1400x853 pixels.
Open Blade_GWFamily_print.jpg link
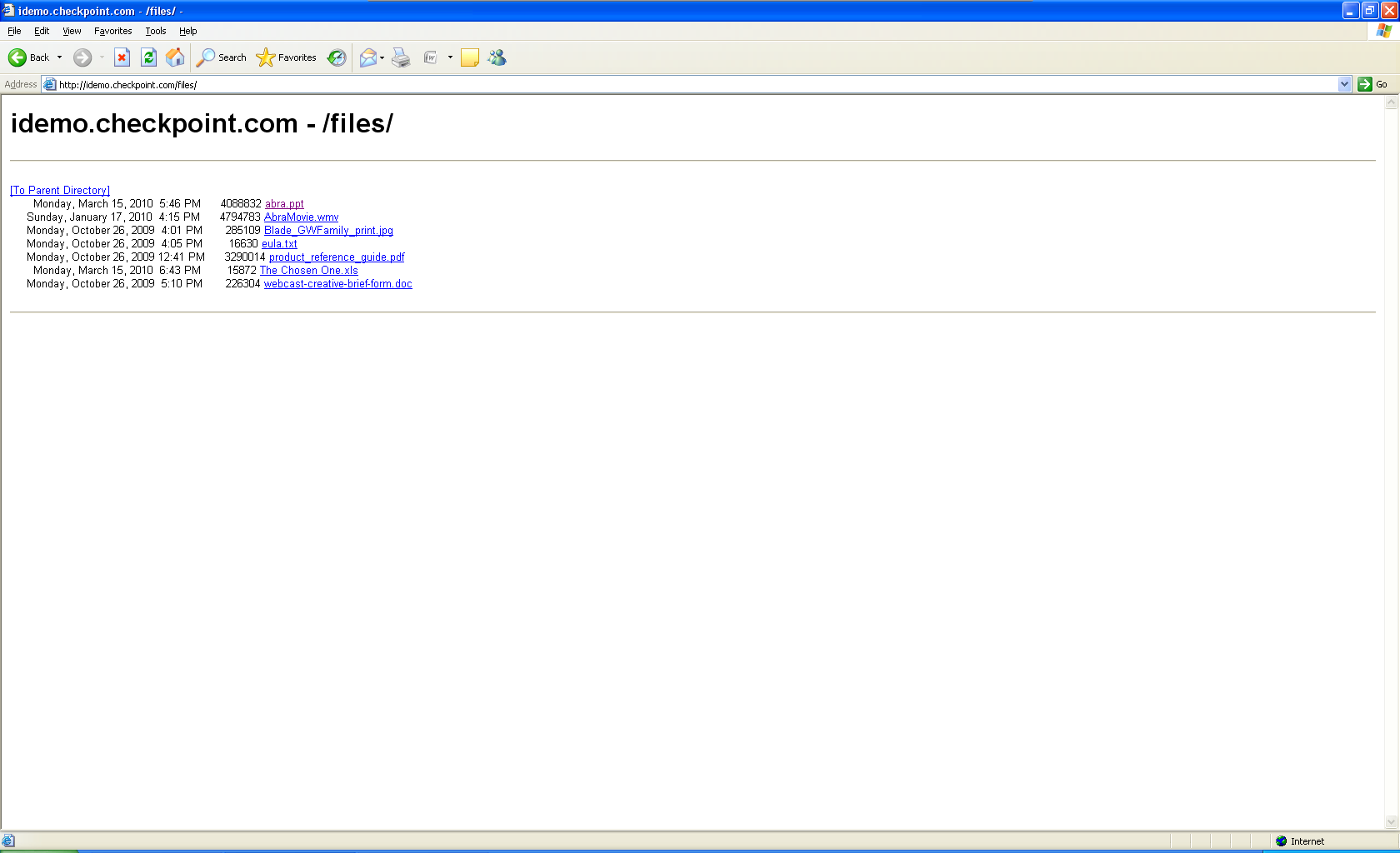[x=328, y=231]
